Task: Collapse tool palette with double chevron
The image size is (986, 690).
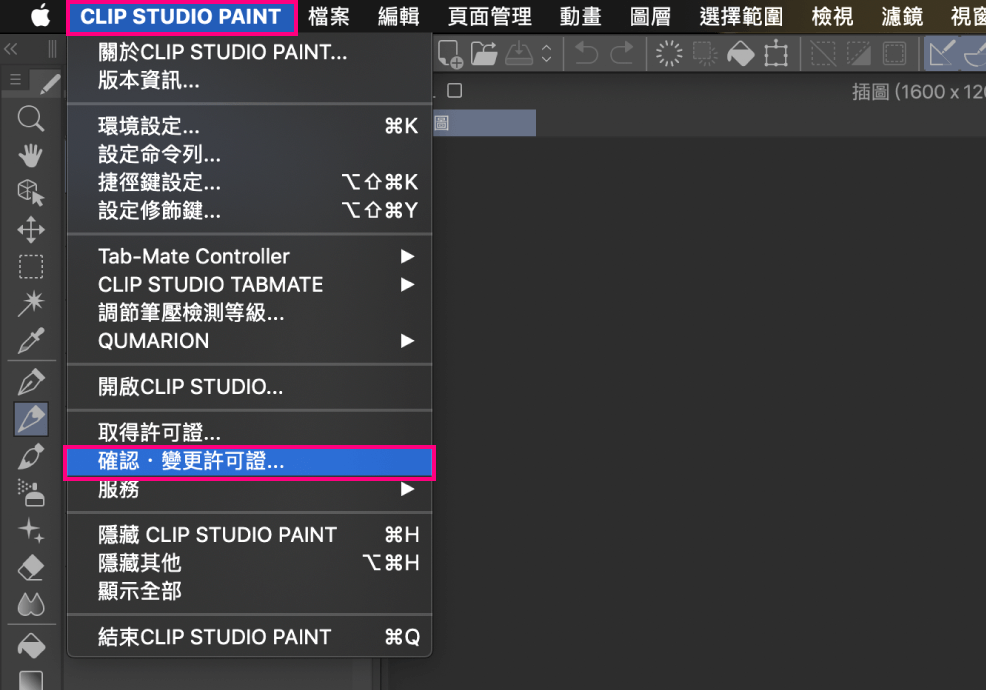Action: coord(12,49)
